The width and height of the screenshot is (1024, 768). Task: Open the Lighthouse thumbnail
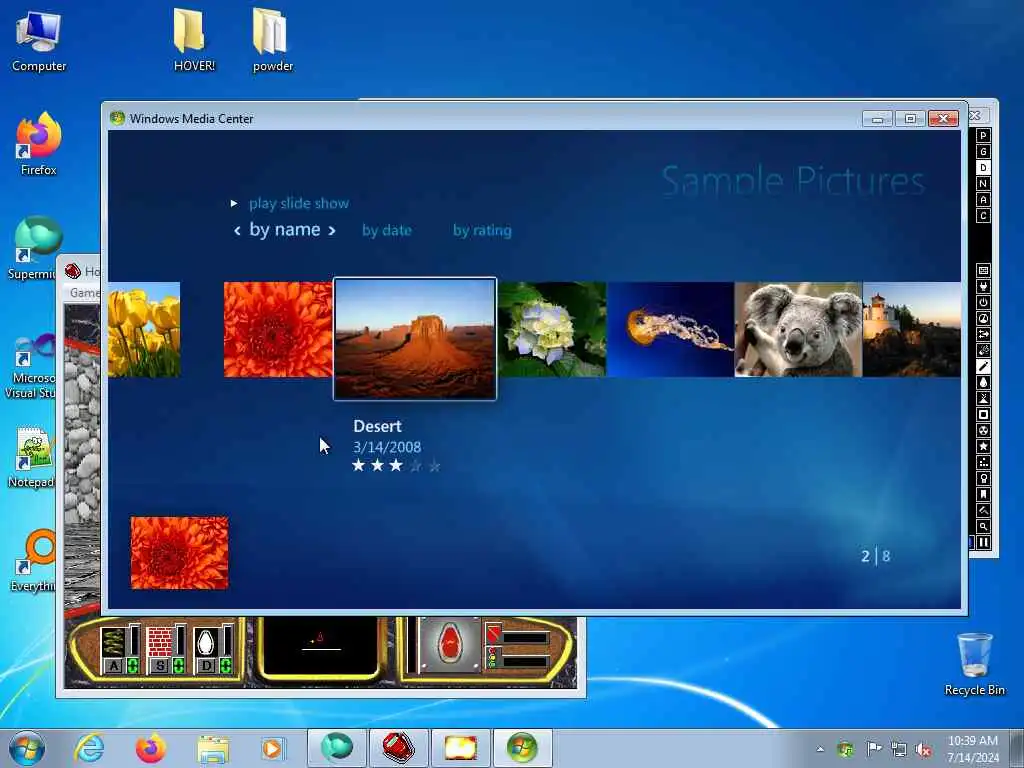coord(912,329)
